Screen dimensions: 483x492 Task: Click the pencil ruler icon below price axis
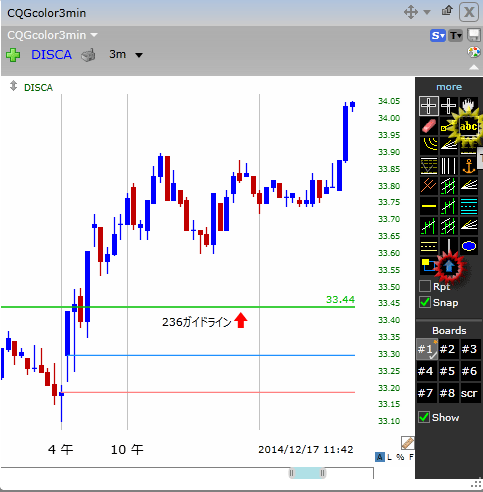coord(408,443)
